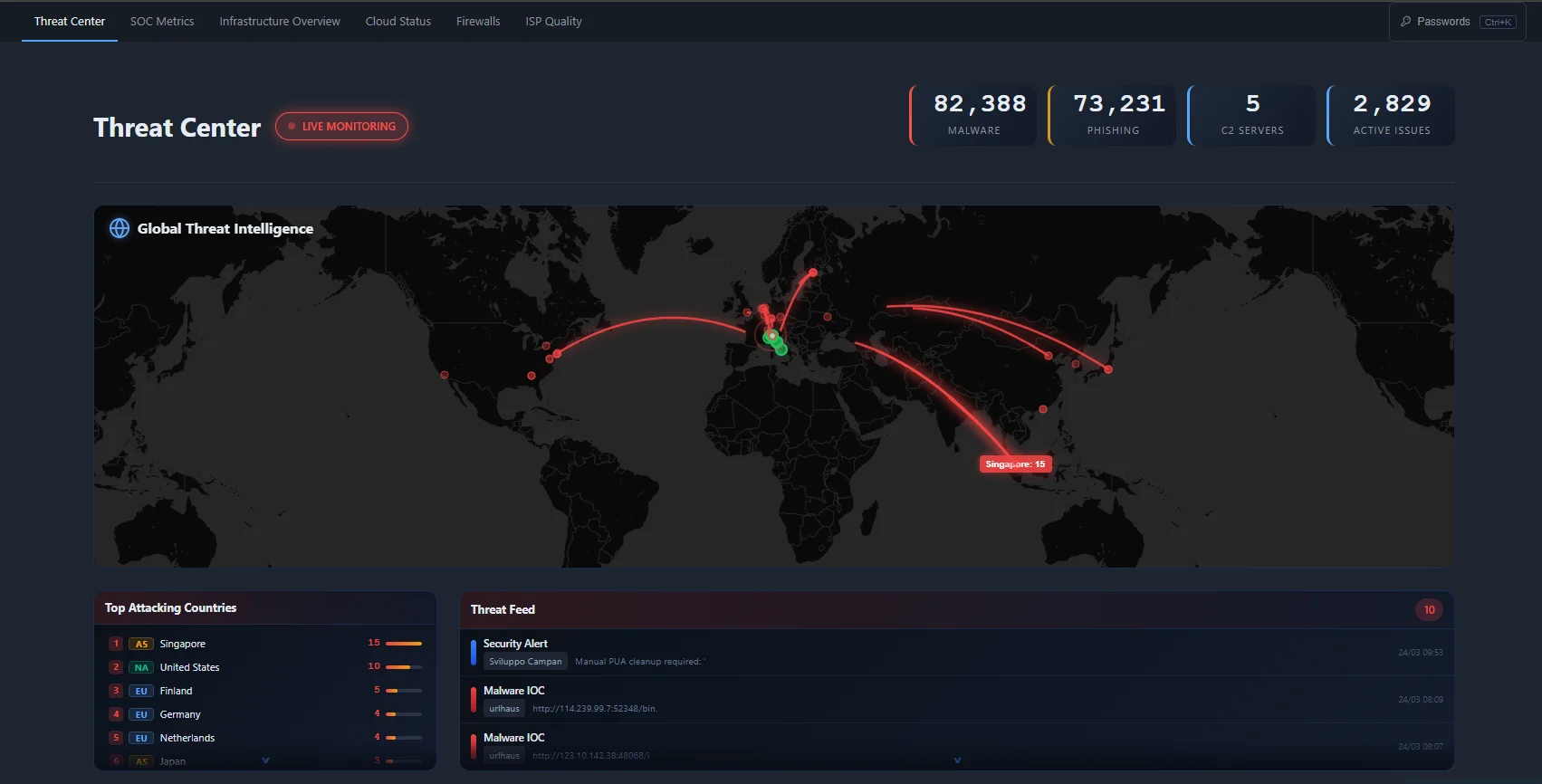Open the 73,231 Phishing stat card
1542x784 pixels.
(x=1113, y=115)
